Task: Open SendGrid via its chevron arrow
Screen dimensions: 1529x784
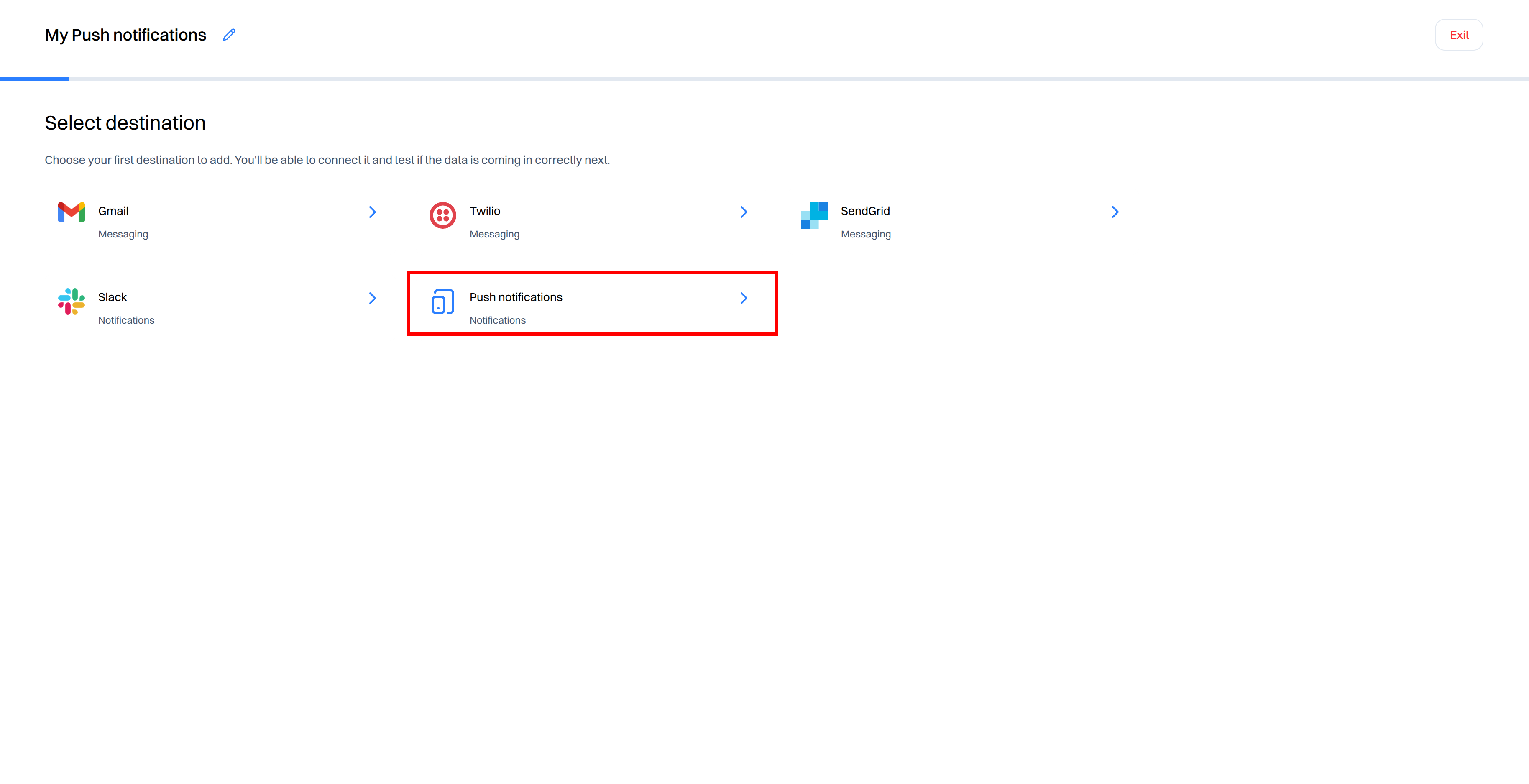Action: pos(1115,212)
